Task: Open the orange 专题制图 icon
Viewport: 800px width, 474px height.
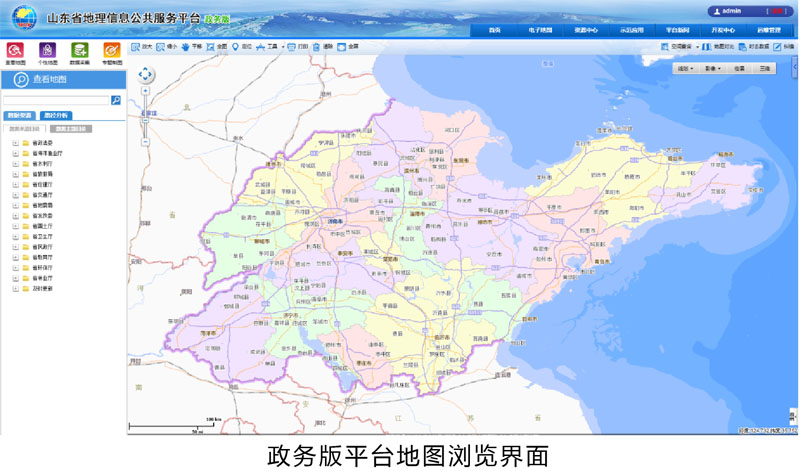Action: tap(112, 50)
